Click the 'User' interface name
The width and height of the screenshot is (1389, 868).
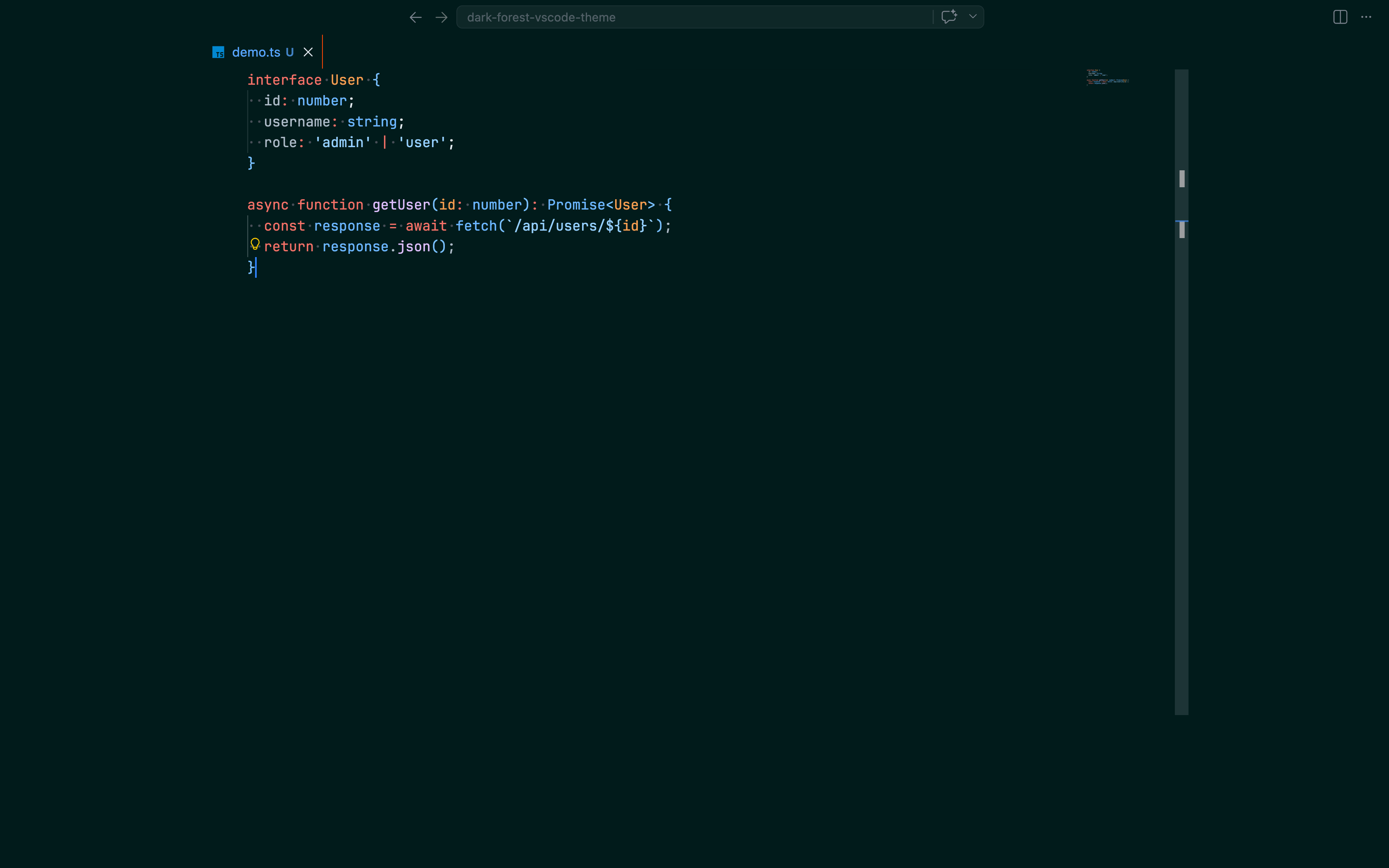pos(347,80)
